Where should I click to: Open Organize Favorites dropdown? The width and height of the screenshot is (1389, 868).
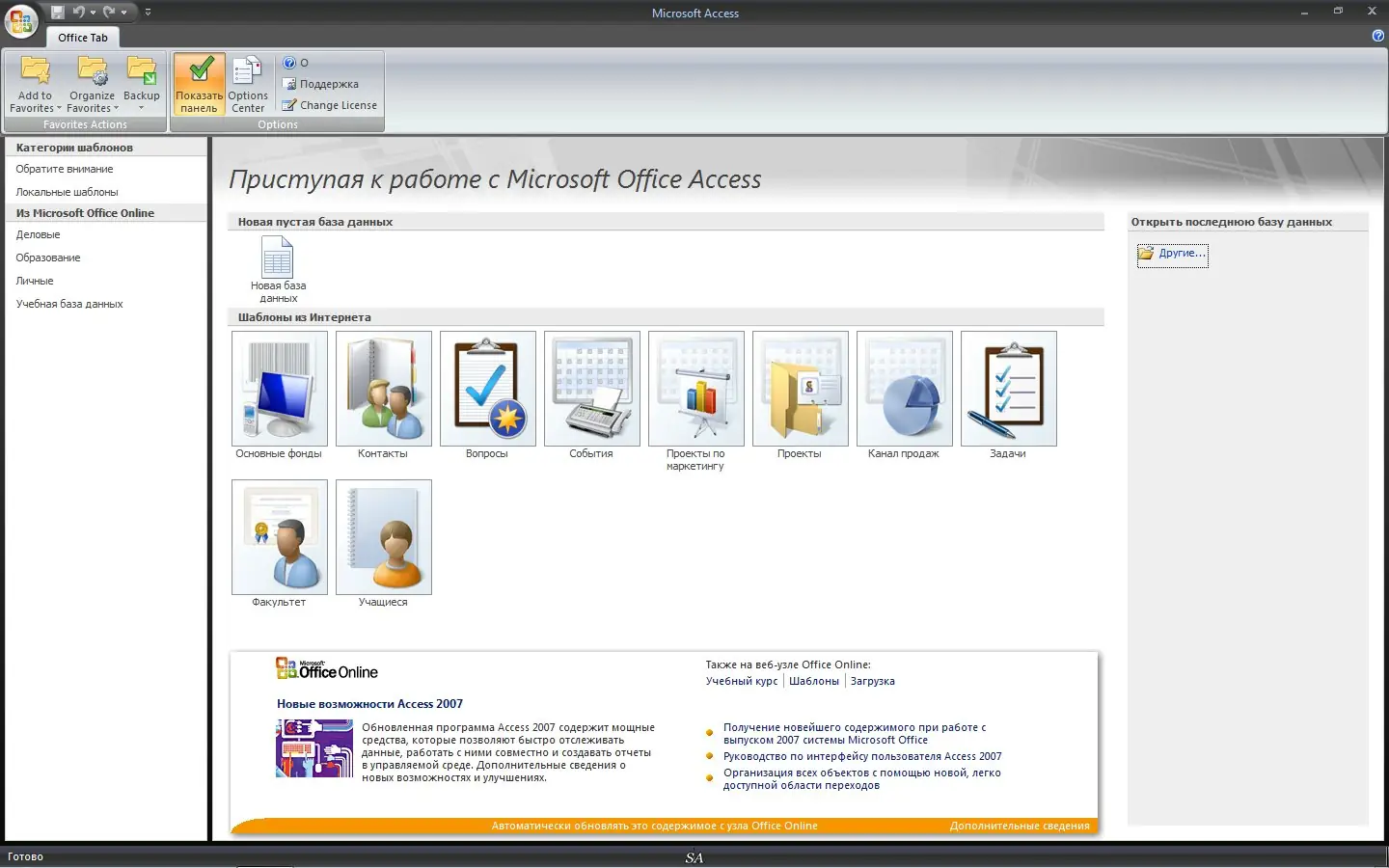coord(93,84)
